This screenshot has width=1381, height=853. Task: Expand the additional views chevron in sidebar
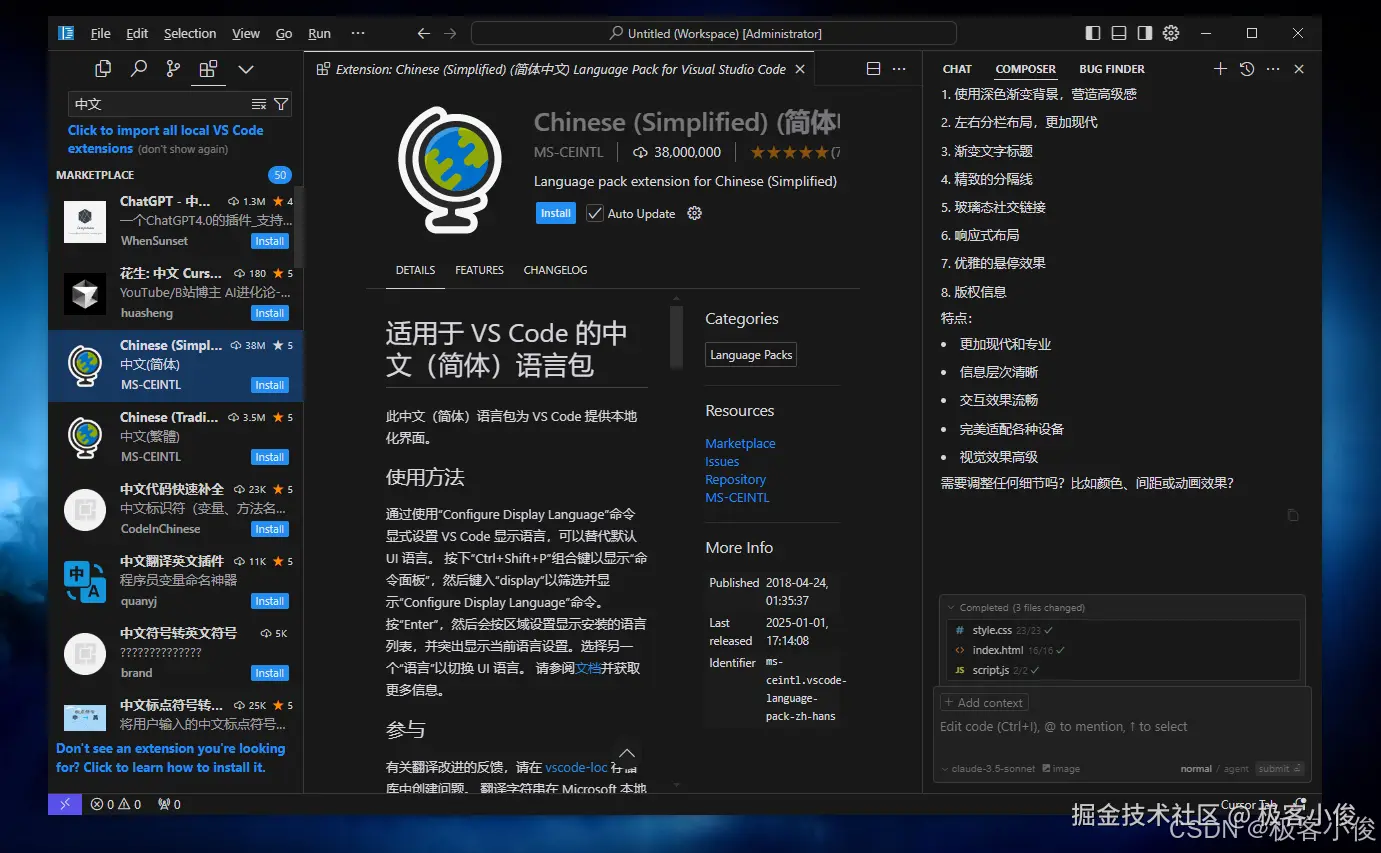pyautogui.click(x=245, y=69)
